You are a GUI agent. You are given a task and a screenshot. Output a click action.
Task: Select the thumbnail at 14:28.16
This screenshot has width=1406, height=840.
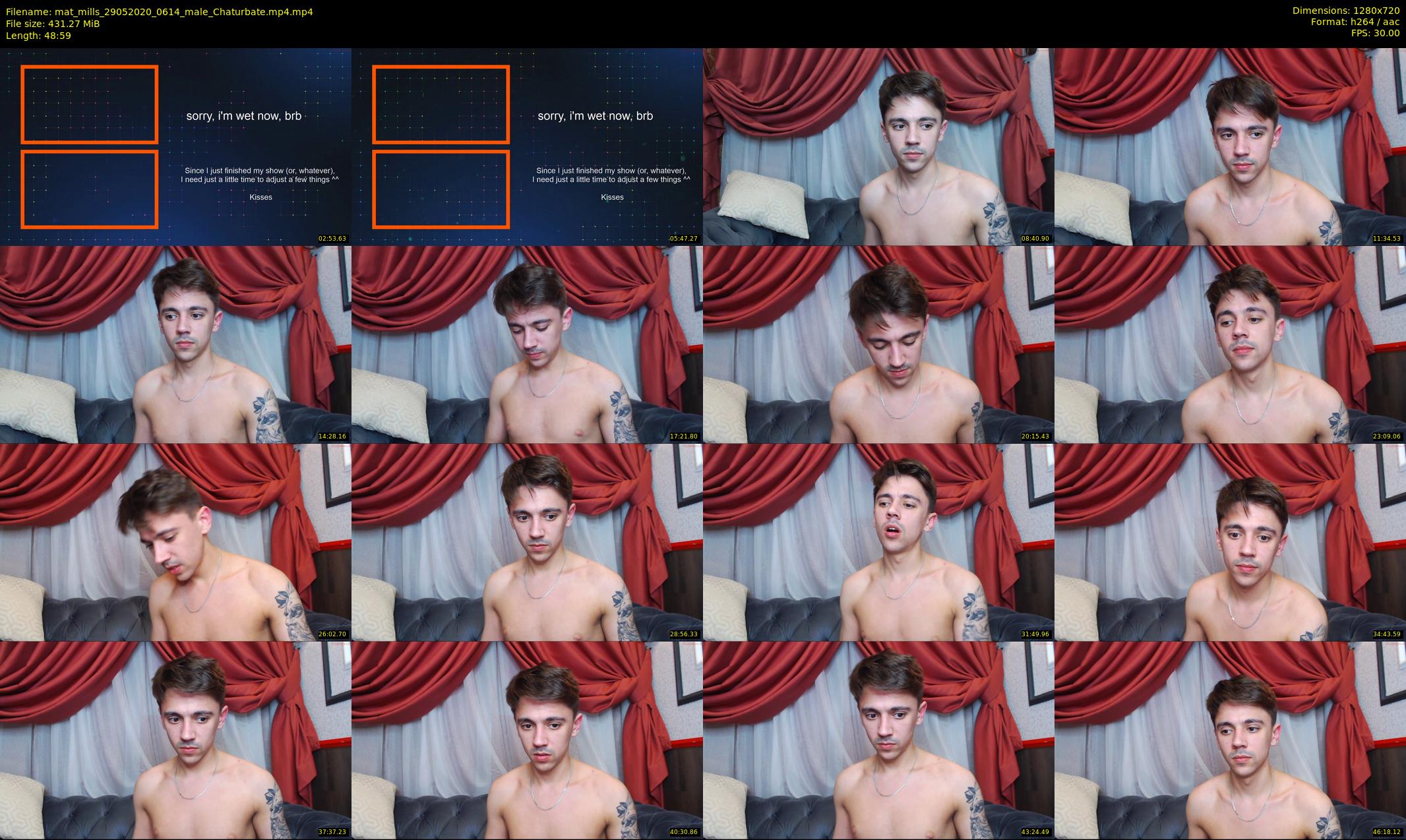point(175,344)
